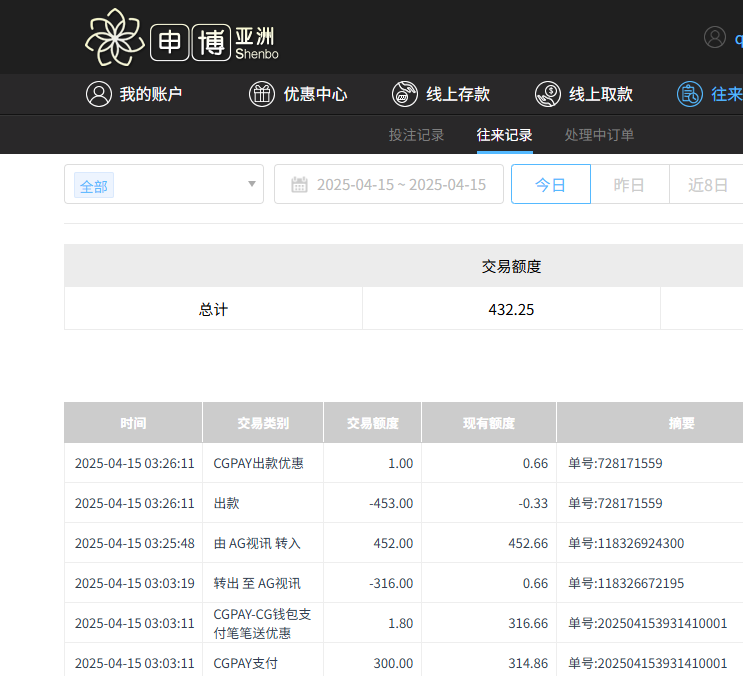The image size is (743, 676).
Task: Click the online deposit icon
Action: pyautogui.click(x=405, y=94)
